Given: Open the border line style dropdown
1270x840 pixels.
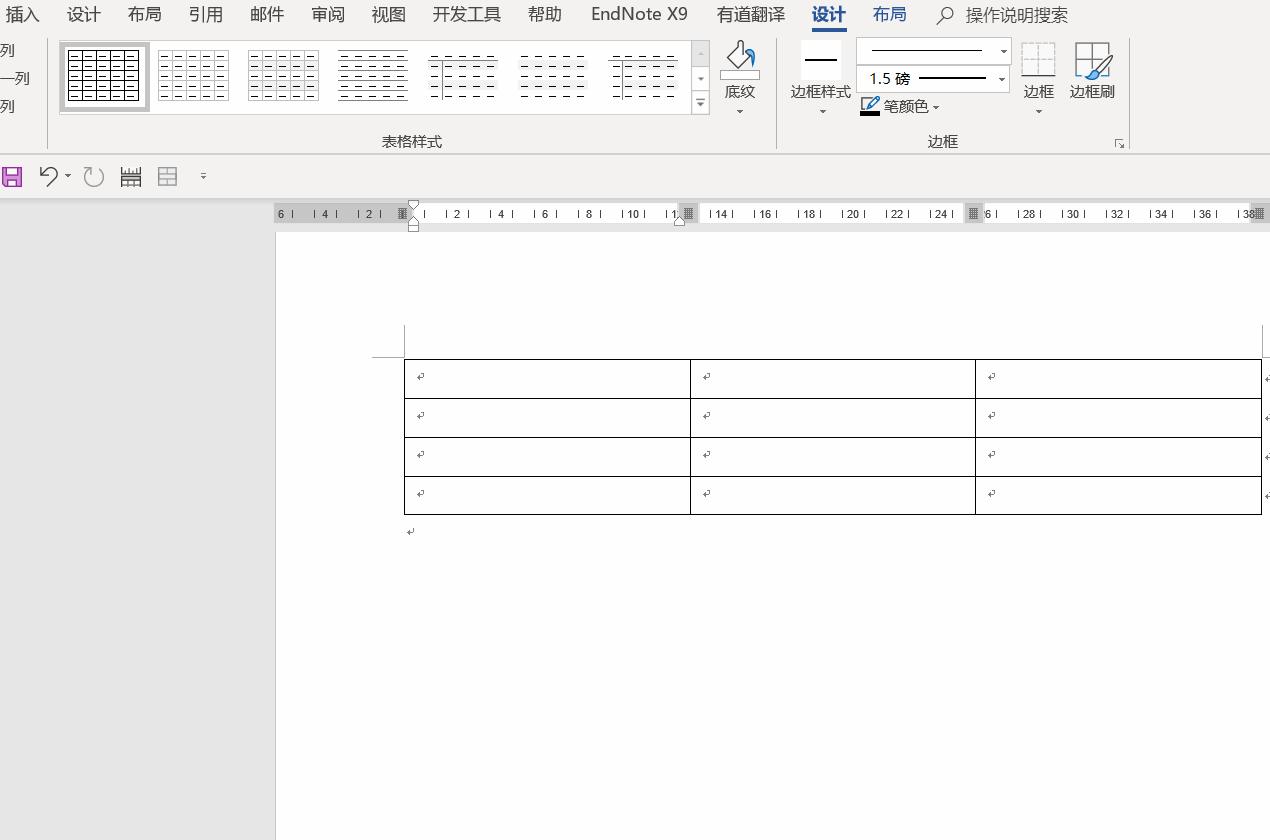Looking at the screenshot, I should click(x=933, y=51).
